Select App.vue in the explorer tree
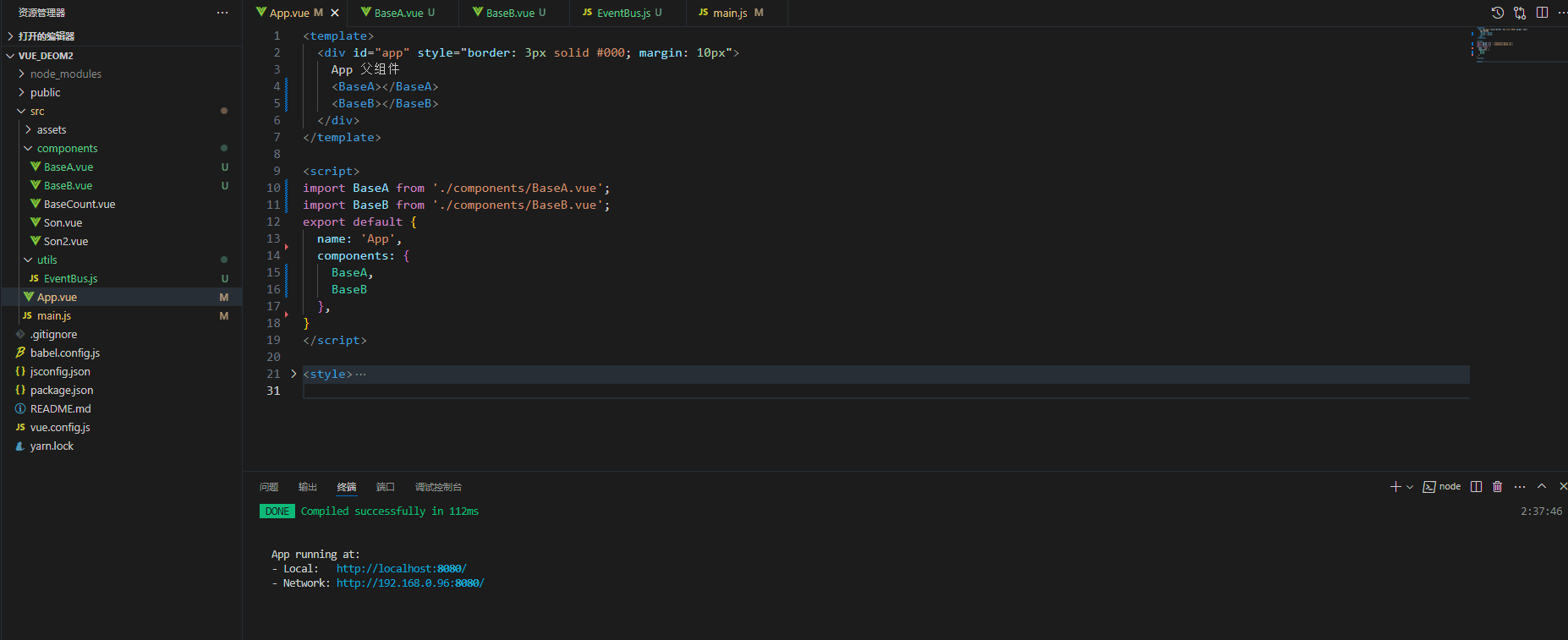Viewport: 1568px width, 640px height. click(122, 298)
